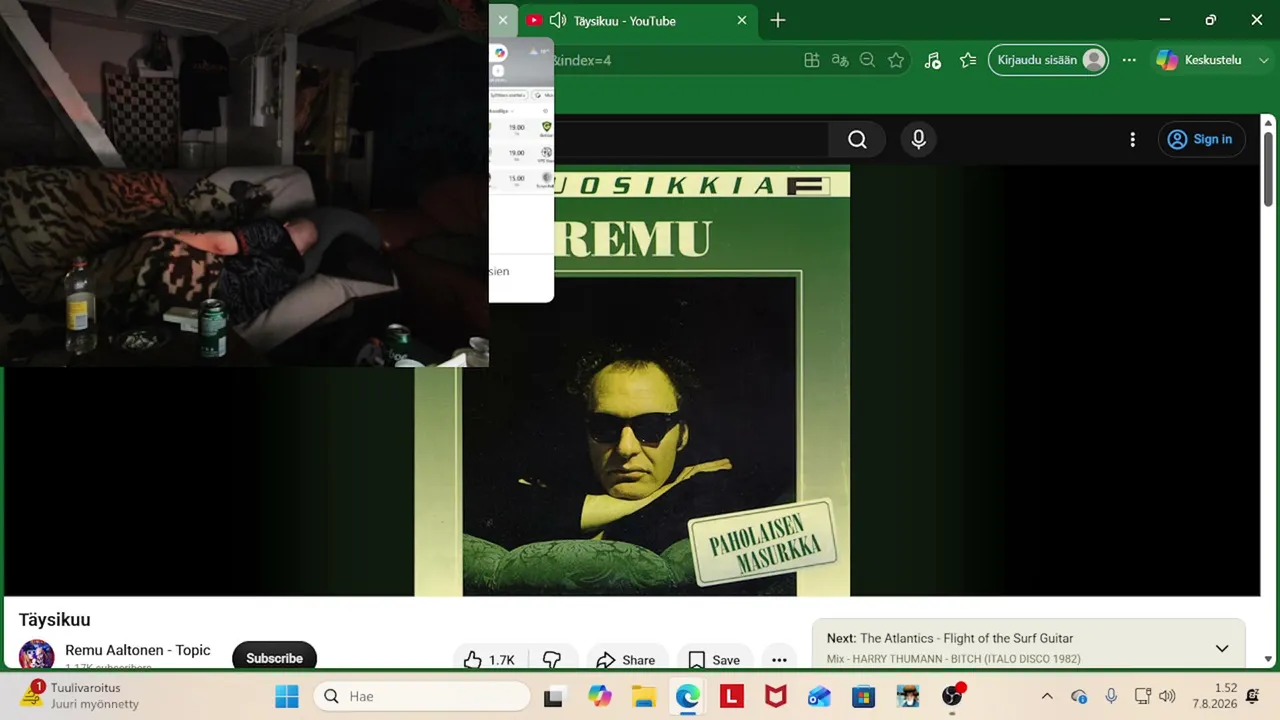The width and height of the screenshot is (1280, 720).
Task: Click the Täysikuu video title text
Action: point(55,620)
